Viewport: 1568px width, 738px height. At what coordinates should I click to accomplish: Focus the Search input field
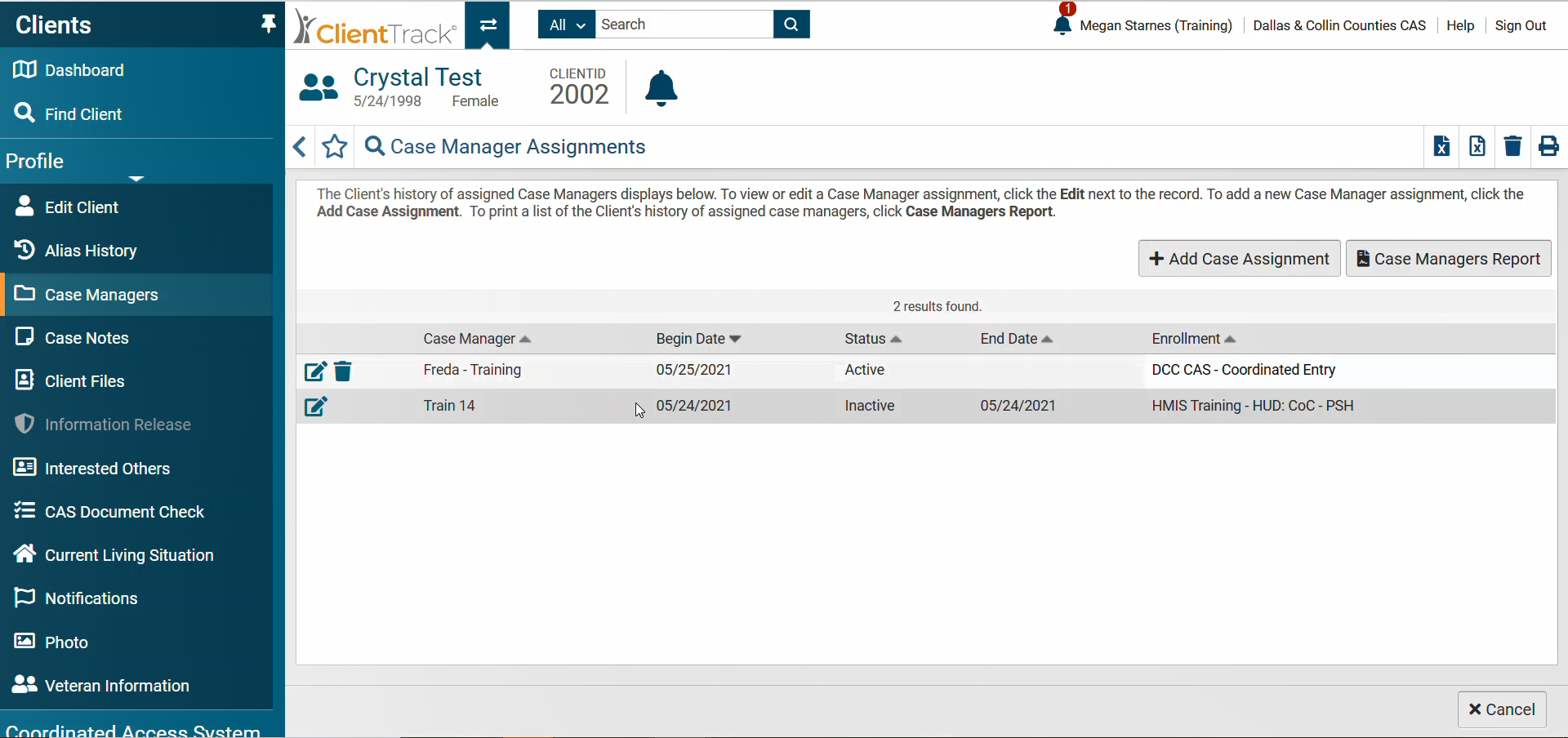(684, 24)
